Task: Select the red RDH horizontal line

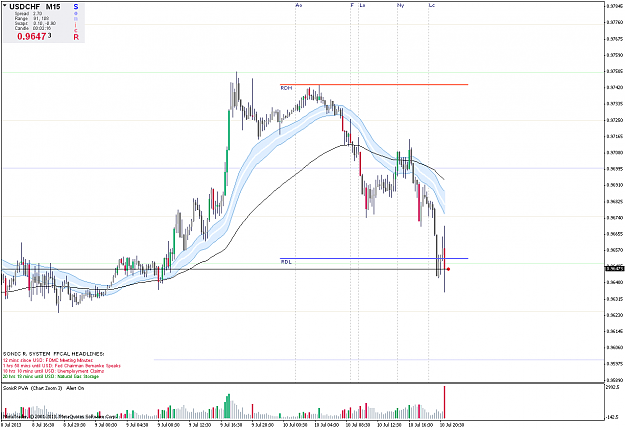Action: (x=374, y=85)
